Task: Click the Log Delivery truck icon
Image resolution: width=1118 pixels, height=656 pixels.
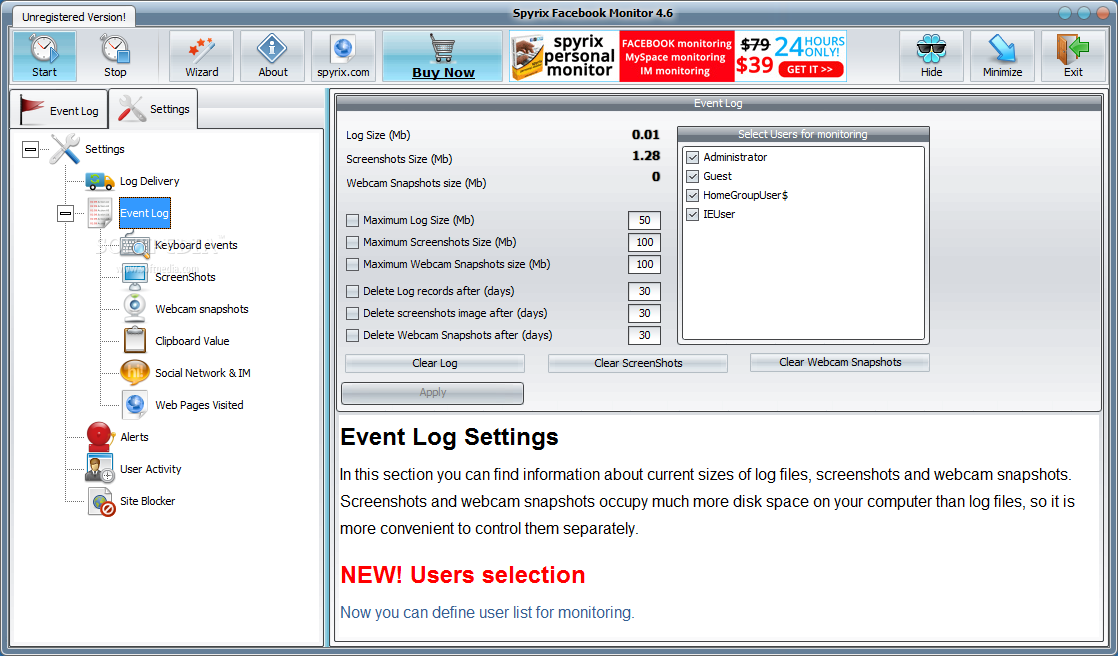Action: (x=100, y=181)
